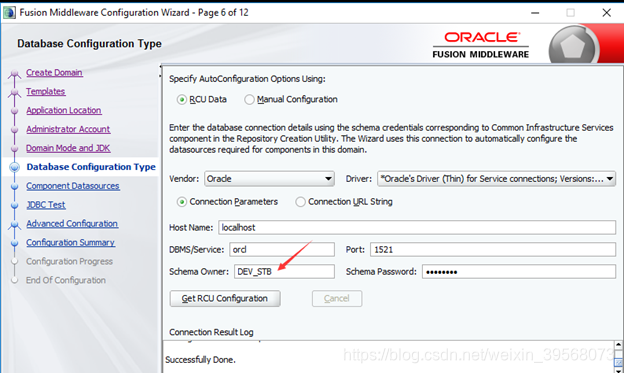Minimize the Configuration Wizard window
624x373 pixels.
point(535,13)
